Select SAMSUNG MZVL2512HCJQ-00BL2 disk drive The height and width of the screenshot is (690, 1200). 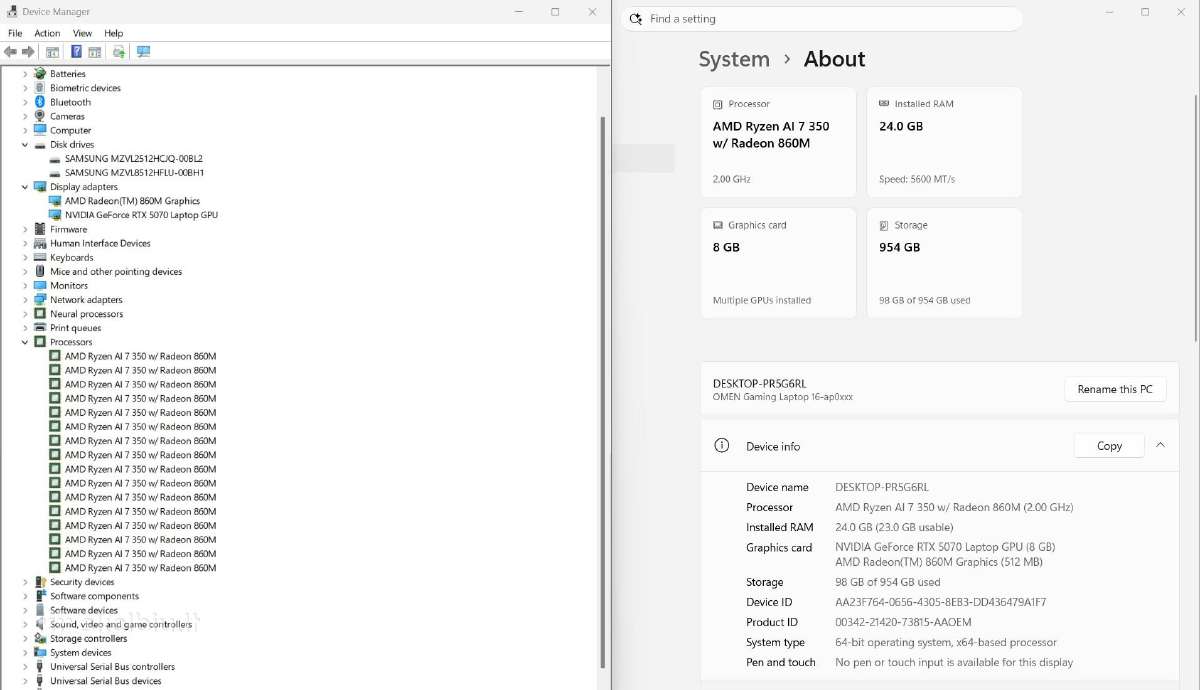point(134,159)
